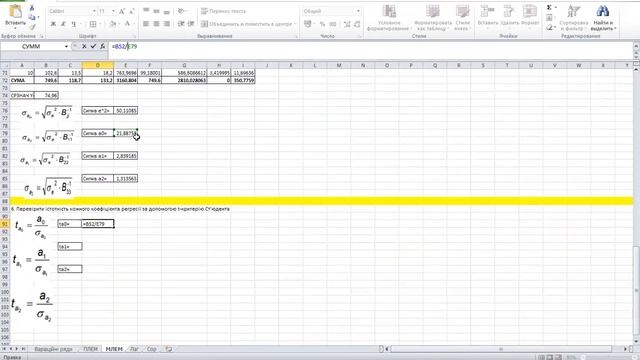Viewport: 640px width, 360px height.
Task: Click the increase indent icon
Action: [191, 24]
